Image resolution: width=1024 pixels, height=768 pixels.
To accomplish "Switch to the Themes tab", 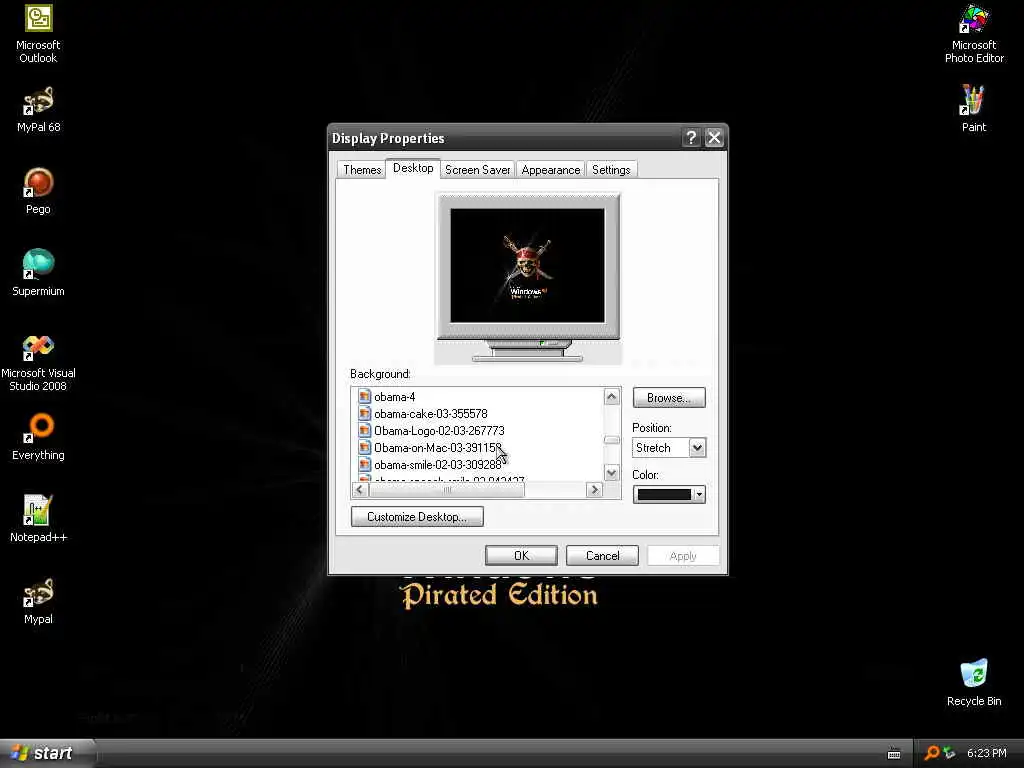I will 362,170.
